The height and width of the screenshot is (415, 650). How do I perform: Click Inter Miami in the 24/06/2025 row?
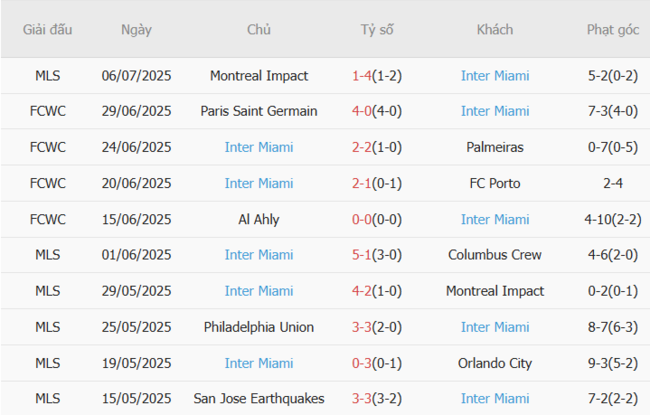259,147
